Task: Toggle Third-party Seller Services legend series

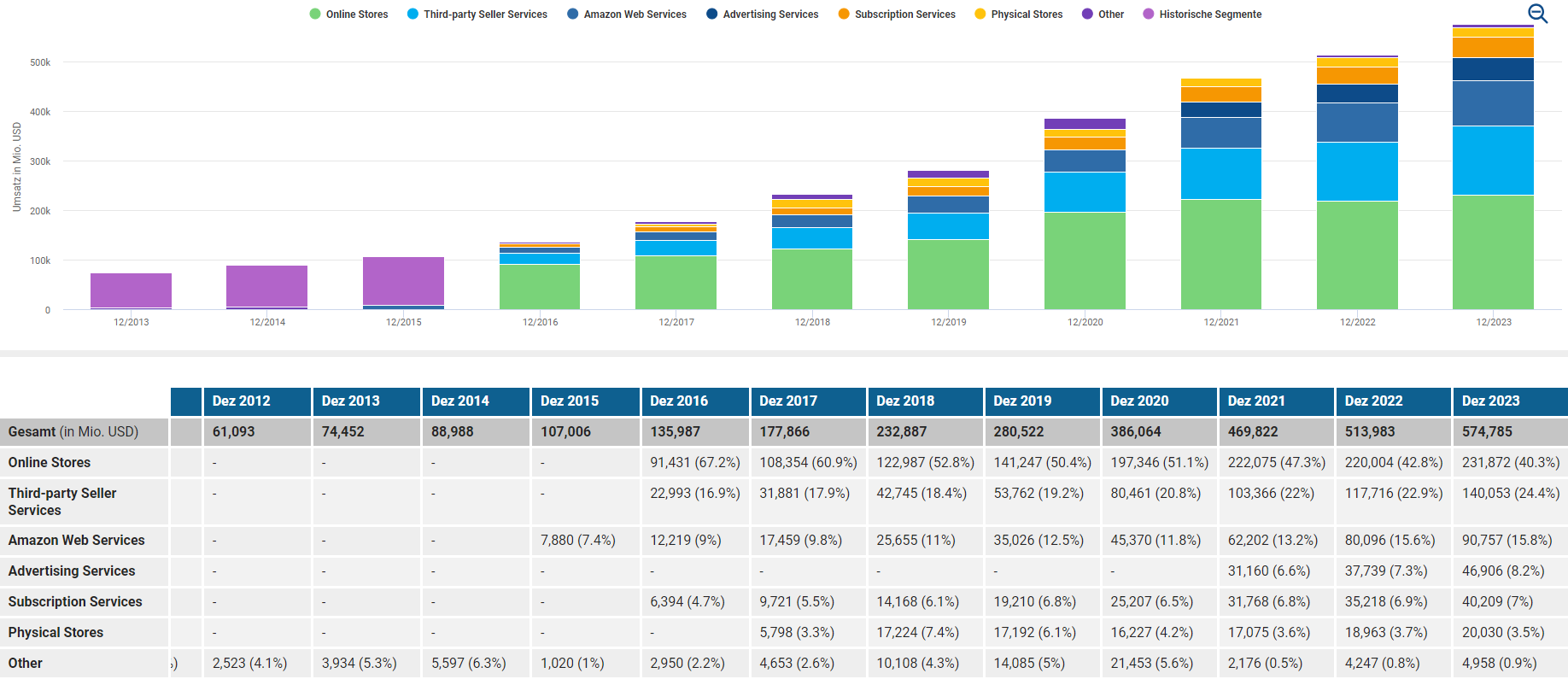Action: coord(477,15)
